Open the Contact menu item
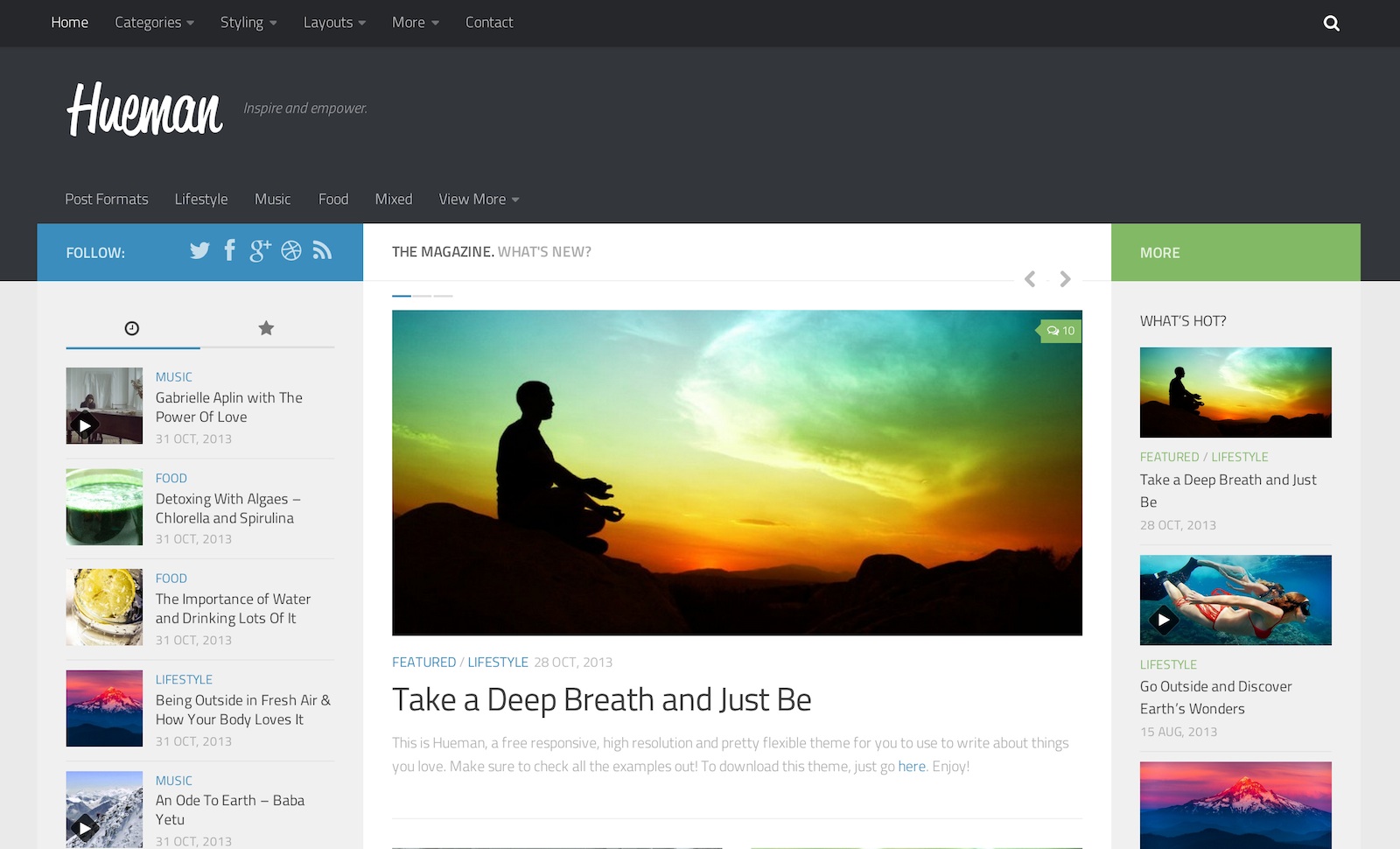Viewport: 1400px width, 849px height. [489, 23]
